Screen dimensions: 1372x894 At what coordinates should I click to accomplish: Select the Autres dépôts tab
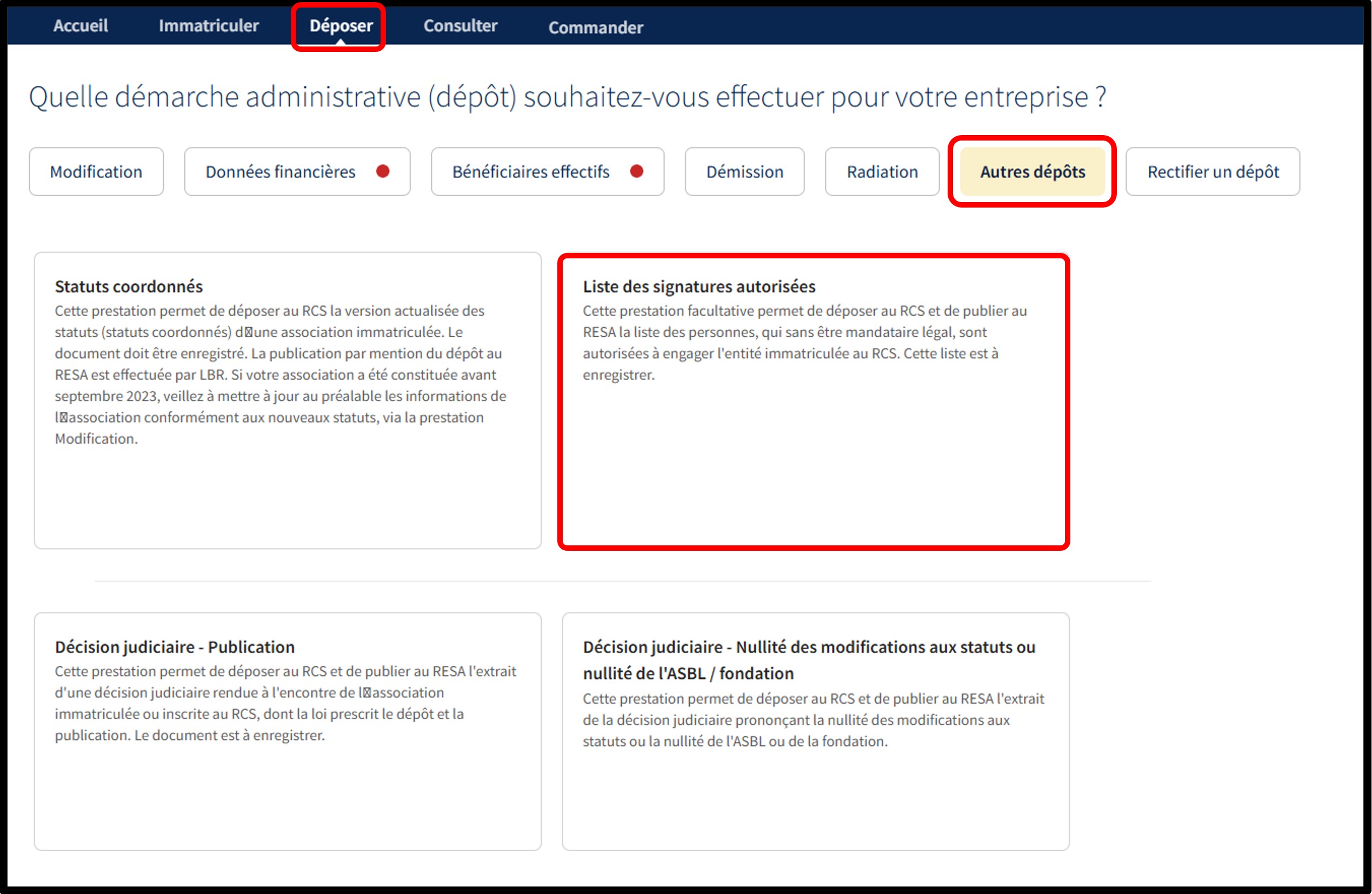point(1032,172)
